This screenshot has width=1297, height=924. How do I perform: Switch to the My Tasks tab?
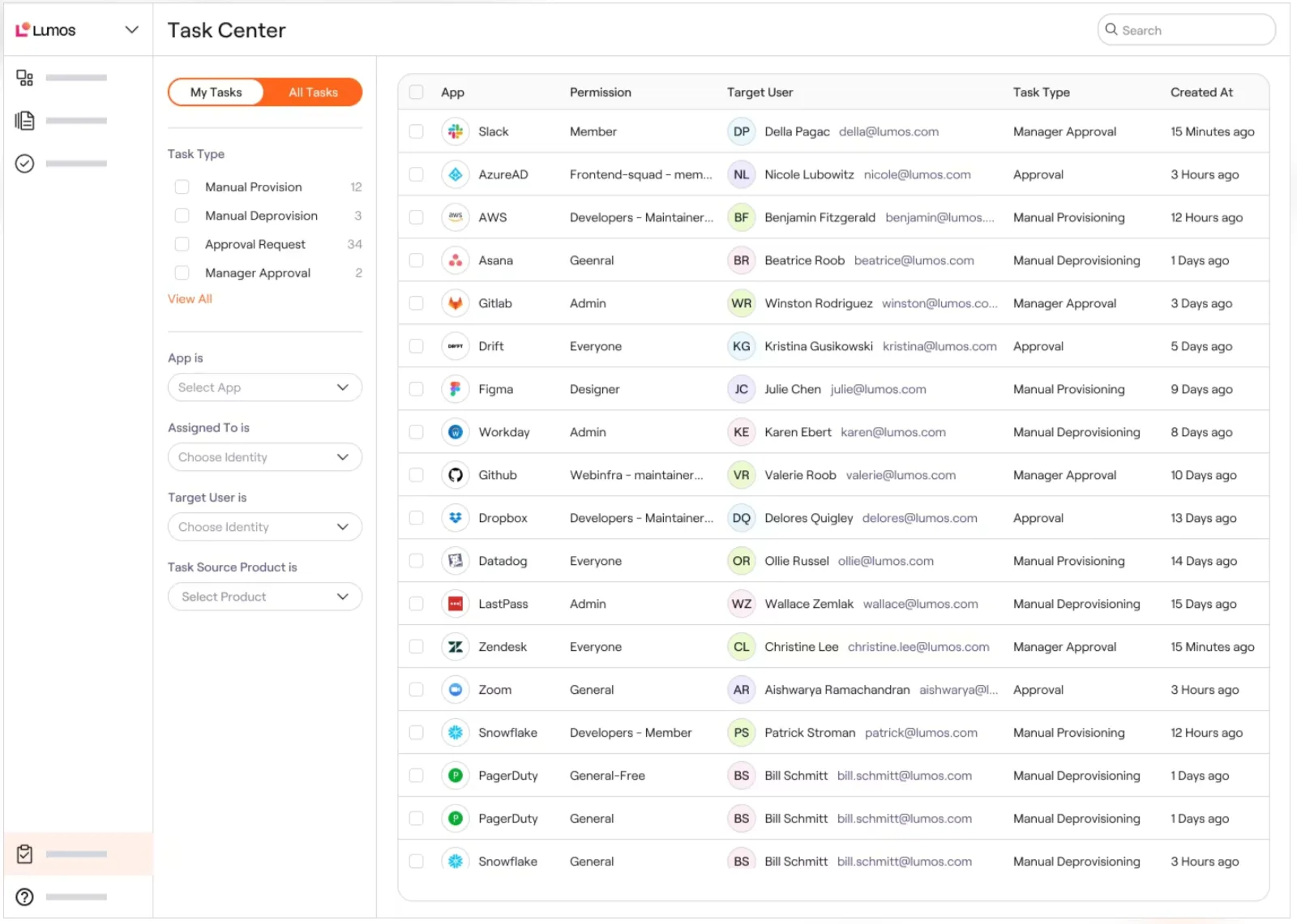click(216, 92)
